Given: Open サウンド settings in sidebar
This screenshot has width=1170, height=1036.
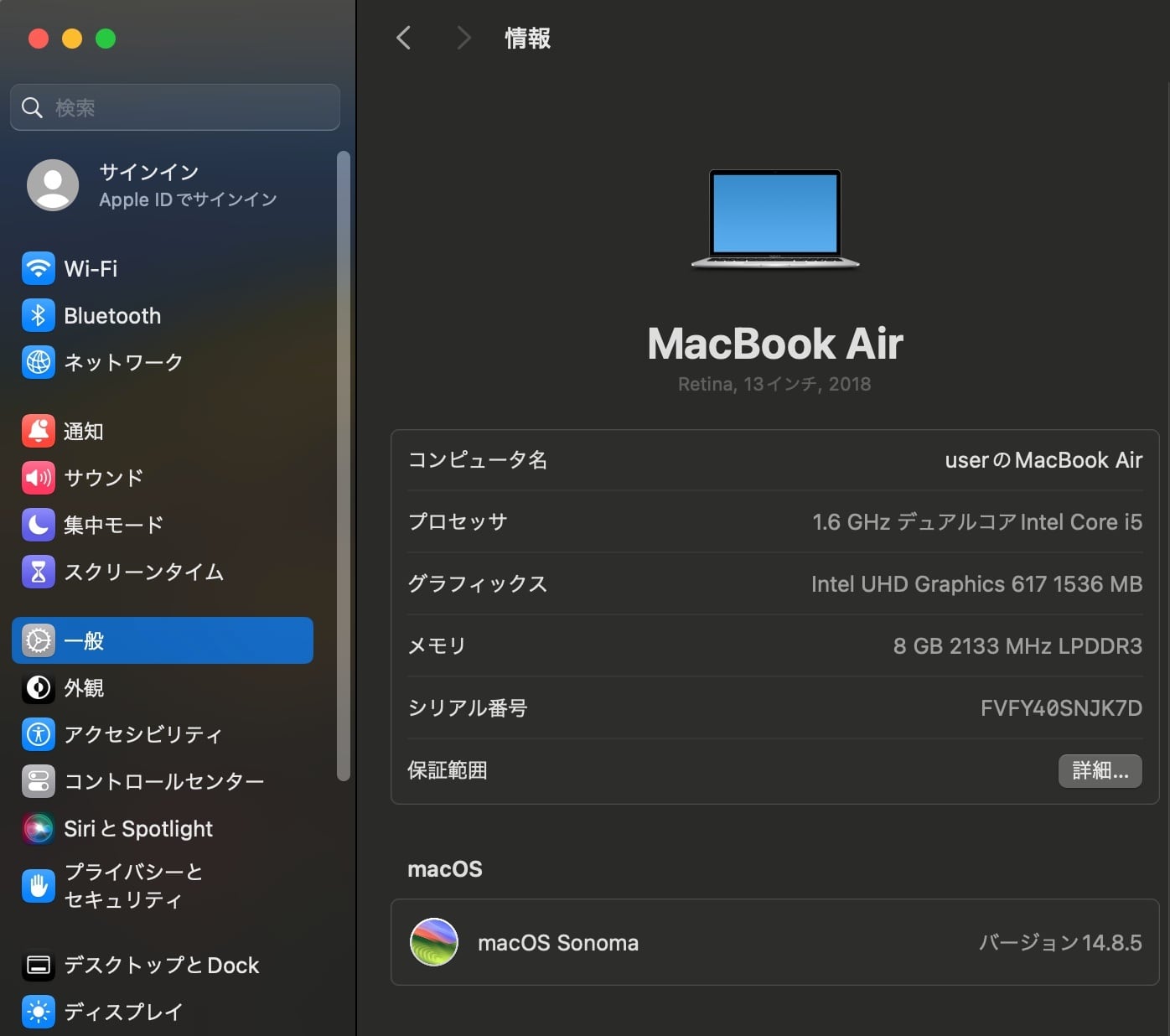Looking at the screenshot, I should pyautogui.click(x=163, y=479).
